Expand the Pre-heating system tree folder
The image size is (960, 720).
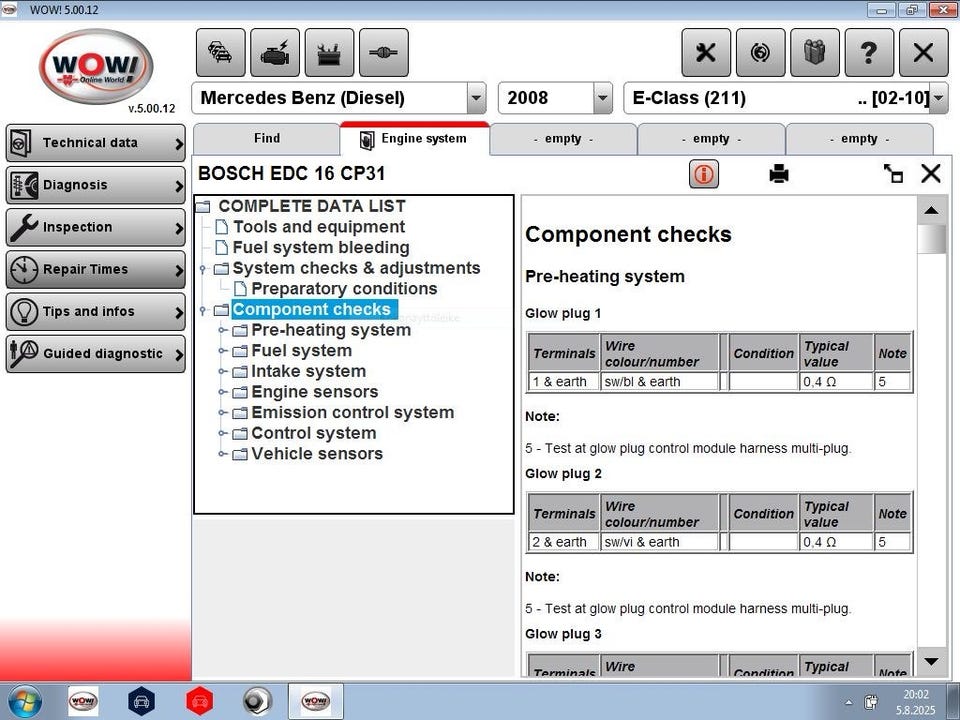tap(223, 331)
